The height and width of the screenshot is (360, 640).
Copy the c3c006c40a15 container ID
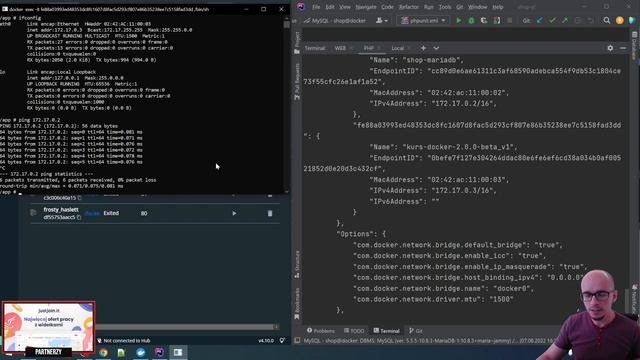click(x=80, y=198)
